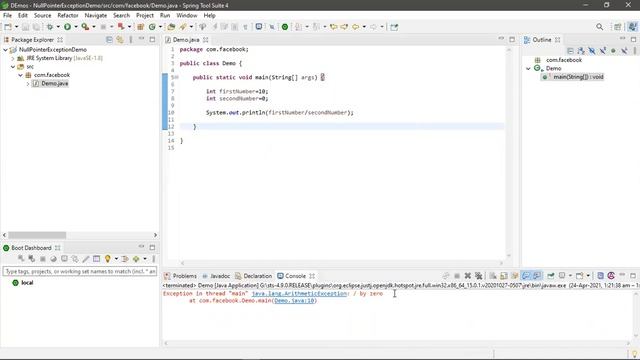Image resolution: width=640 pixels, height=360 pixels.
Task: Open Package Explorer view menu
Action: 131,40
